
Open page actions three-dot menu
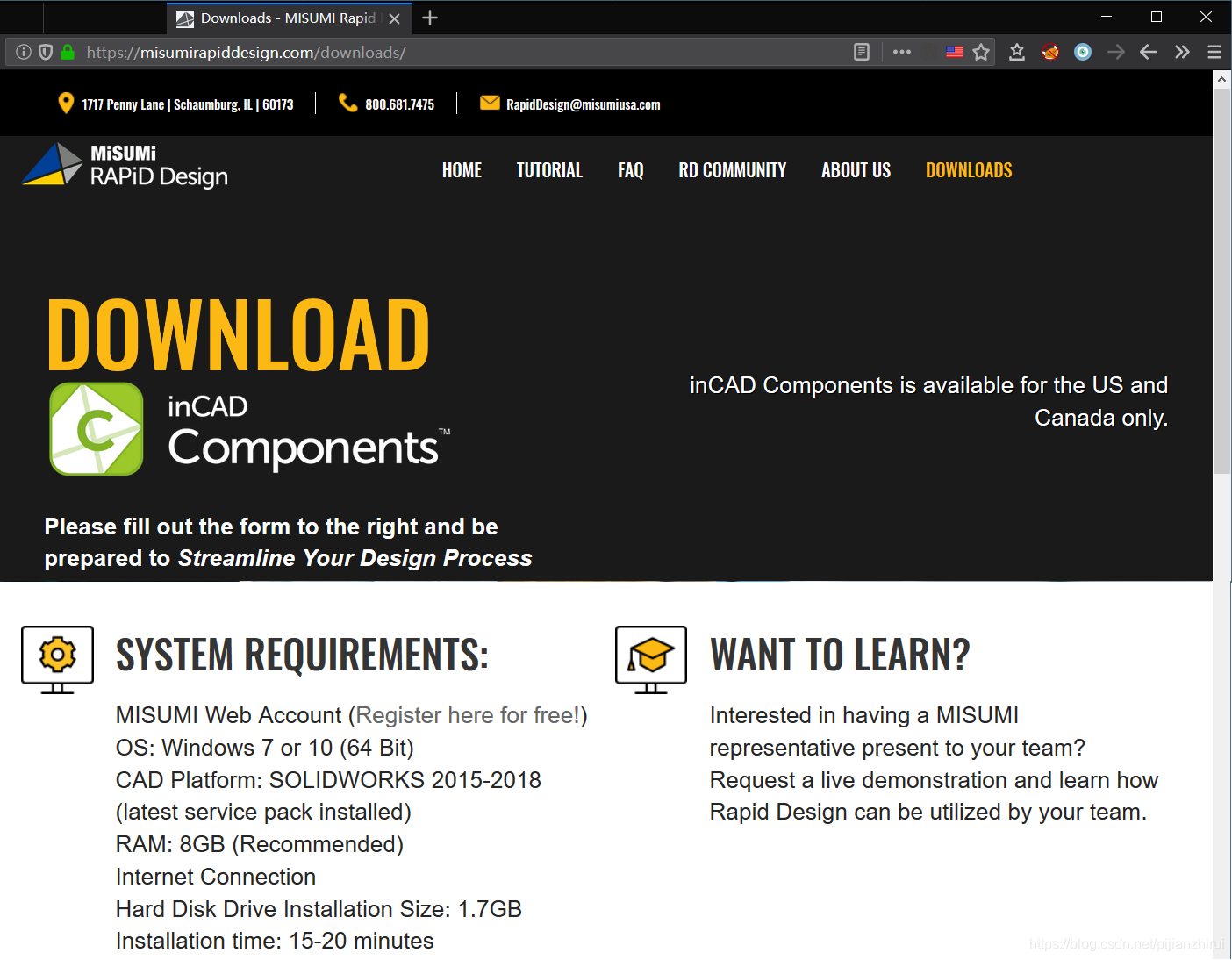click(902, 52)
